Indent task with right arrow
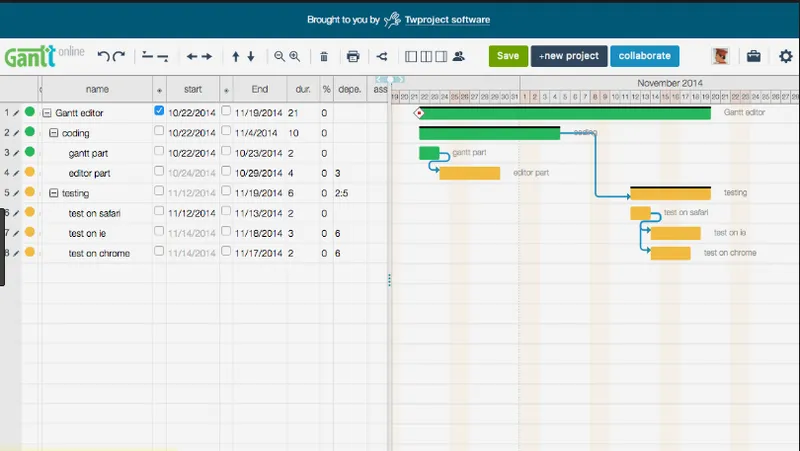 pyautogui.click(x=207, y=56)
